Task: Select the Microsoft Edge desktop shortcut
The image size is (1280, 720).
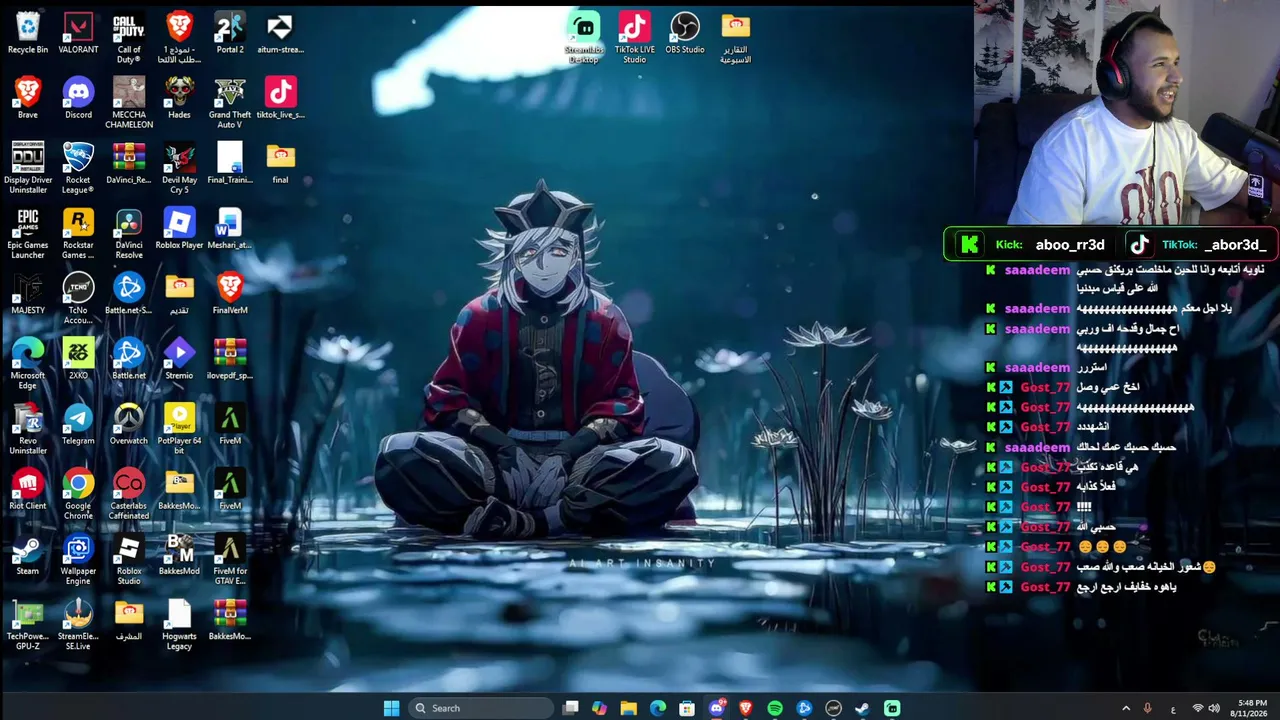Action: point(28,363)
